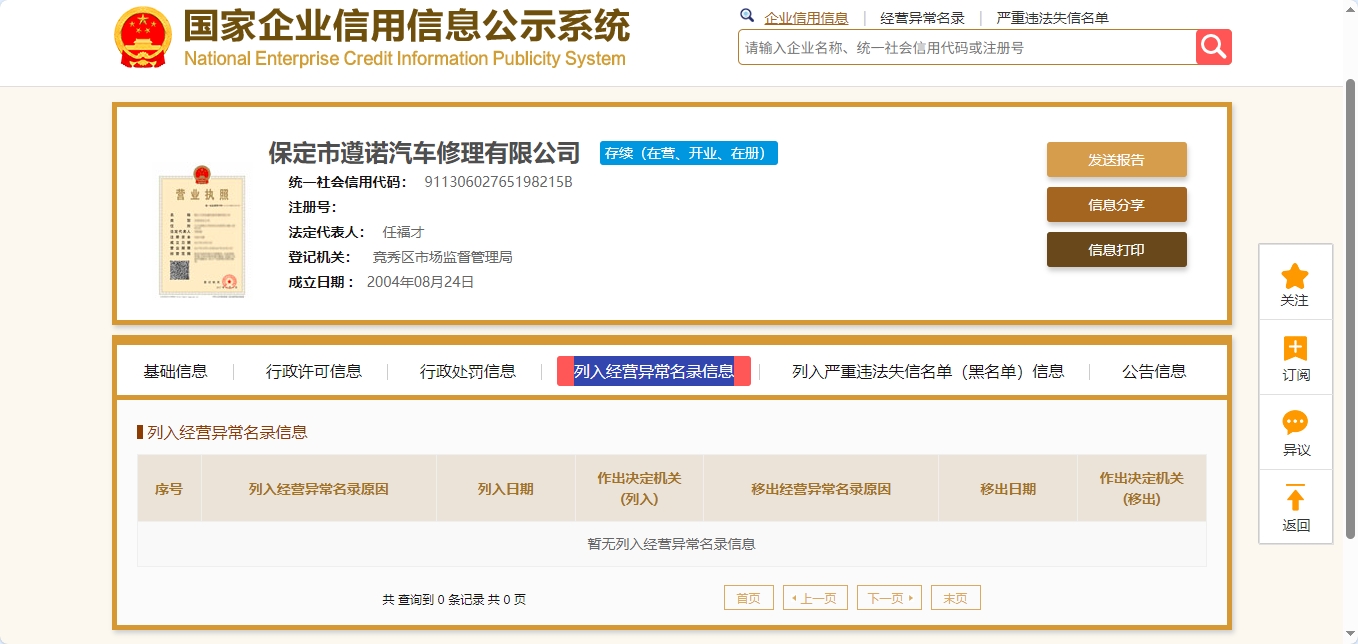Click the legal representative name 任福才
This screenshot has width=1358, height=644.
403,232
